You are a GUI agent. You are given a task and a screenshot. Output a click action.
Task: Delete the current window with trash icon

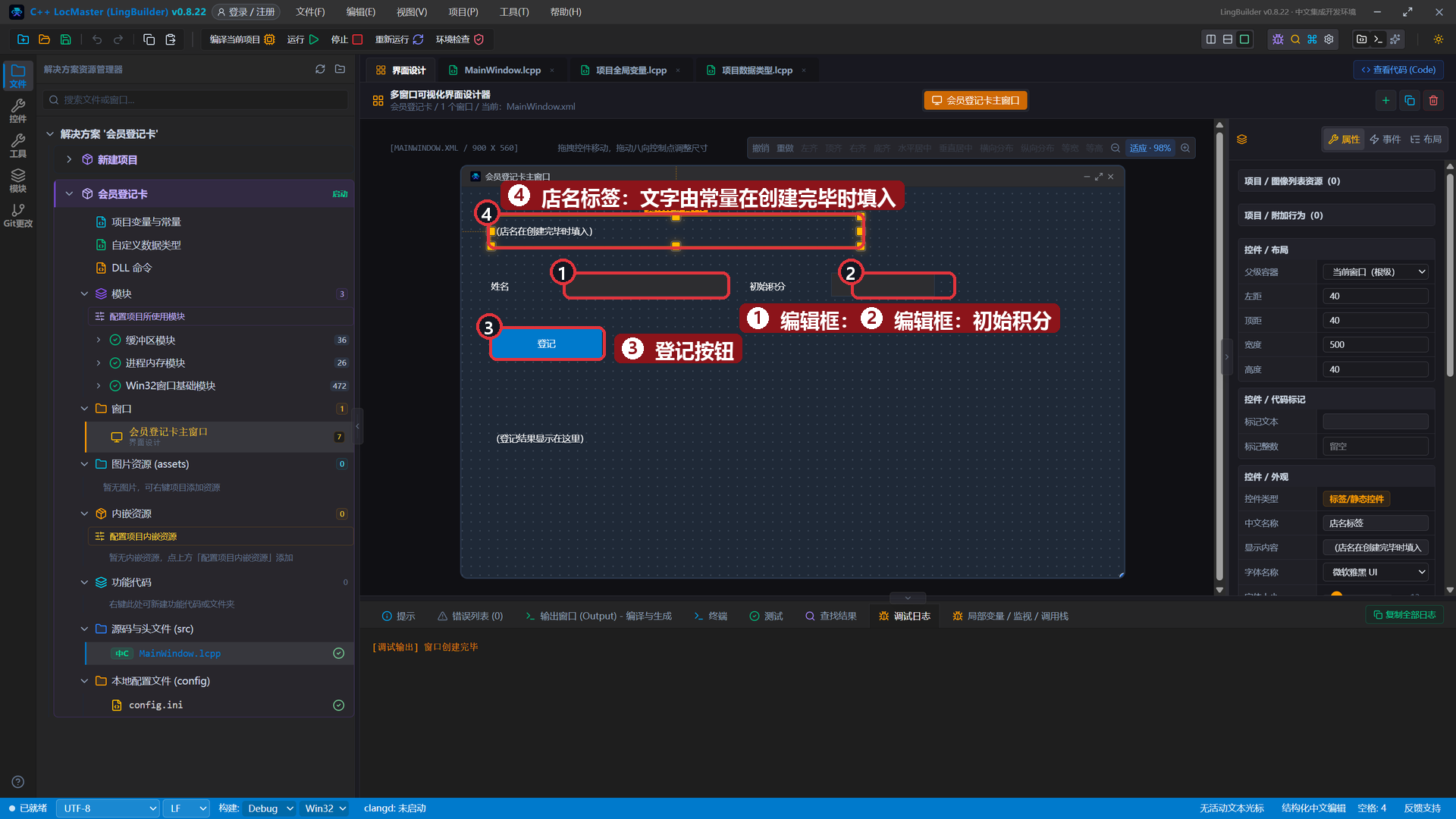tap(1433, 100)
